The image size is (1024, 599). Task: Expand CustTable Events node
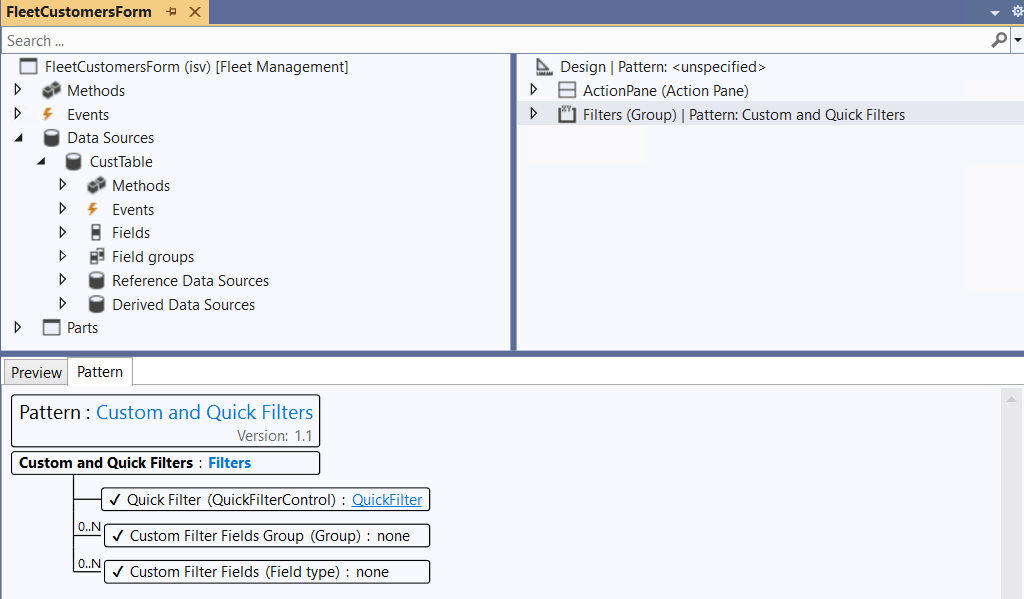63,208
